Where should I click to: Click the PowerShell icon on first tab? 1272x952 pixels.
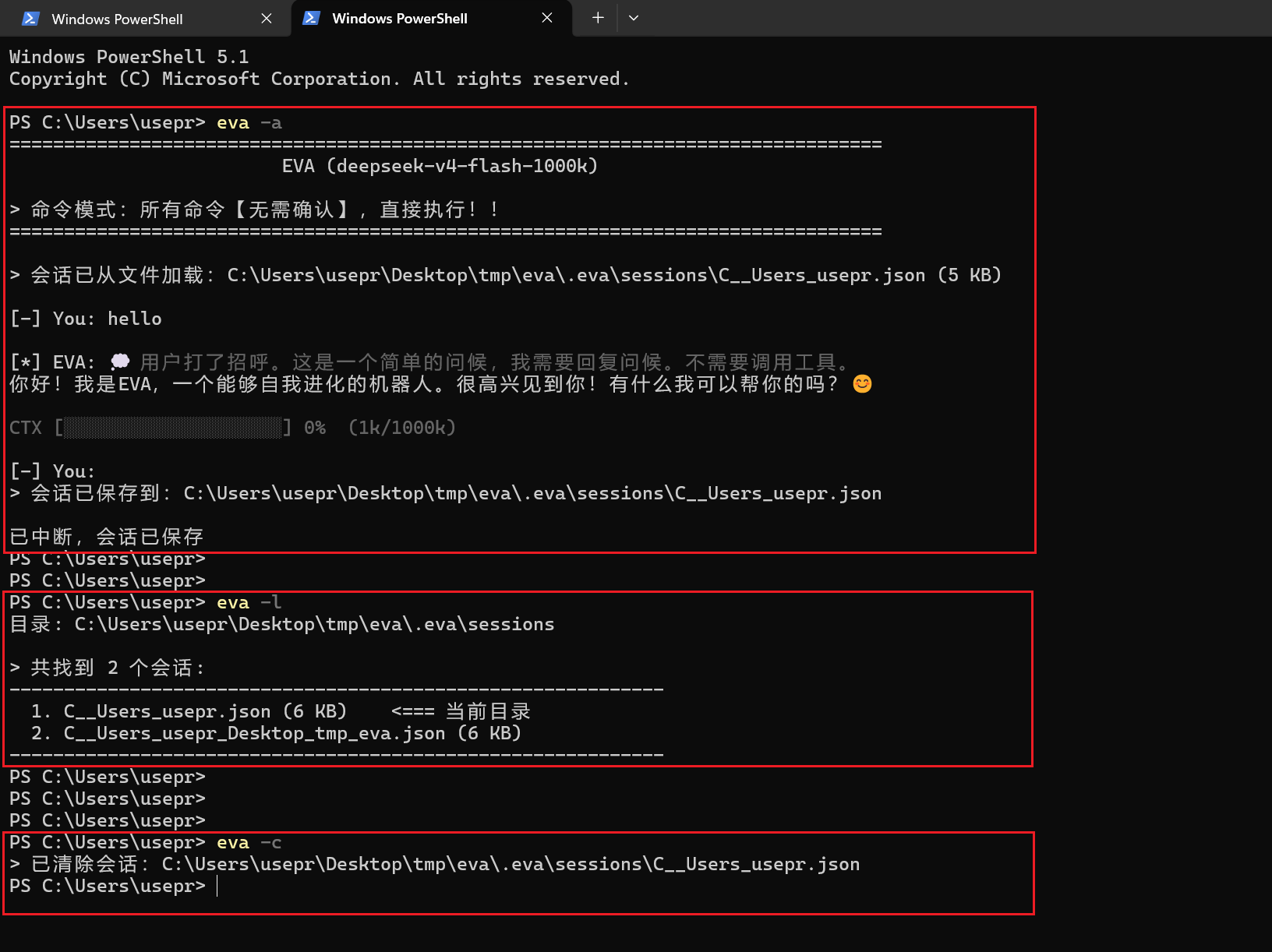pyautogui.click(x=30, y=19)
